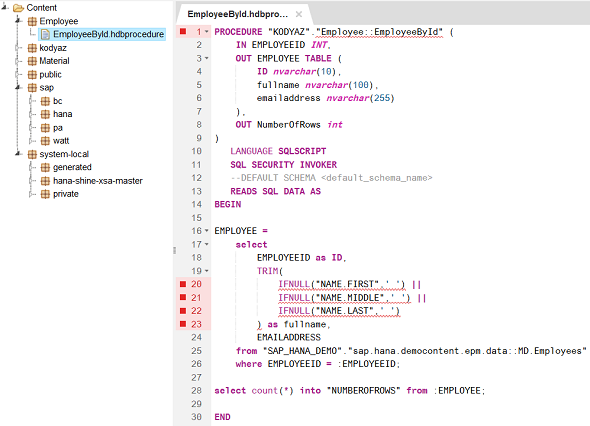Click the generated package icon
590x426 pixels.
45,167
